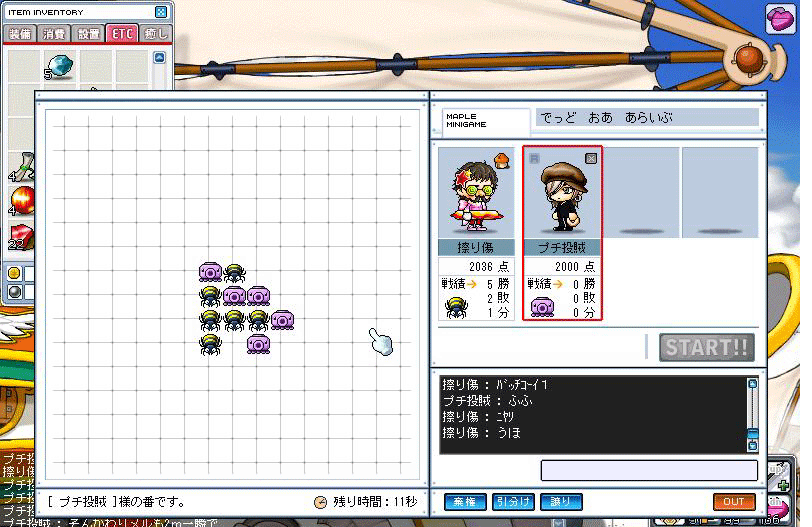
Task: Click the 擦り傷 name label
Action: tap(475, 247)
